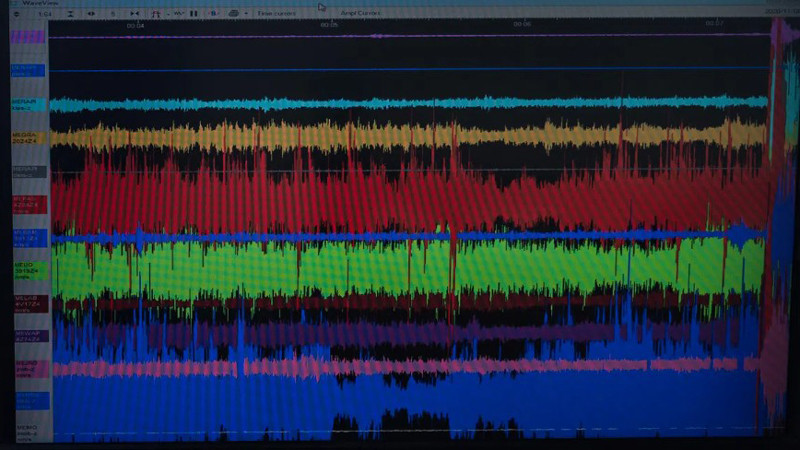Click the waveform filter icon
The height and width of the screenshot is (450, 800).
pyautogui.click(x=178, y=13)
